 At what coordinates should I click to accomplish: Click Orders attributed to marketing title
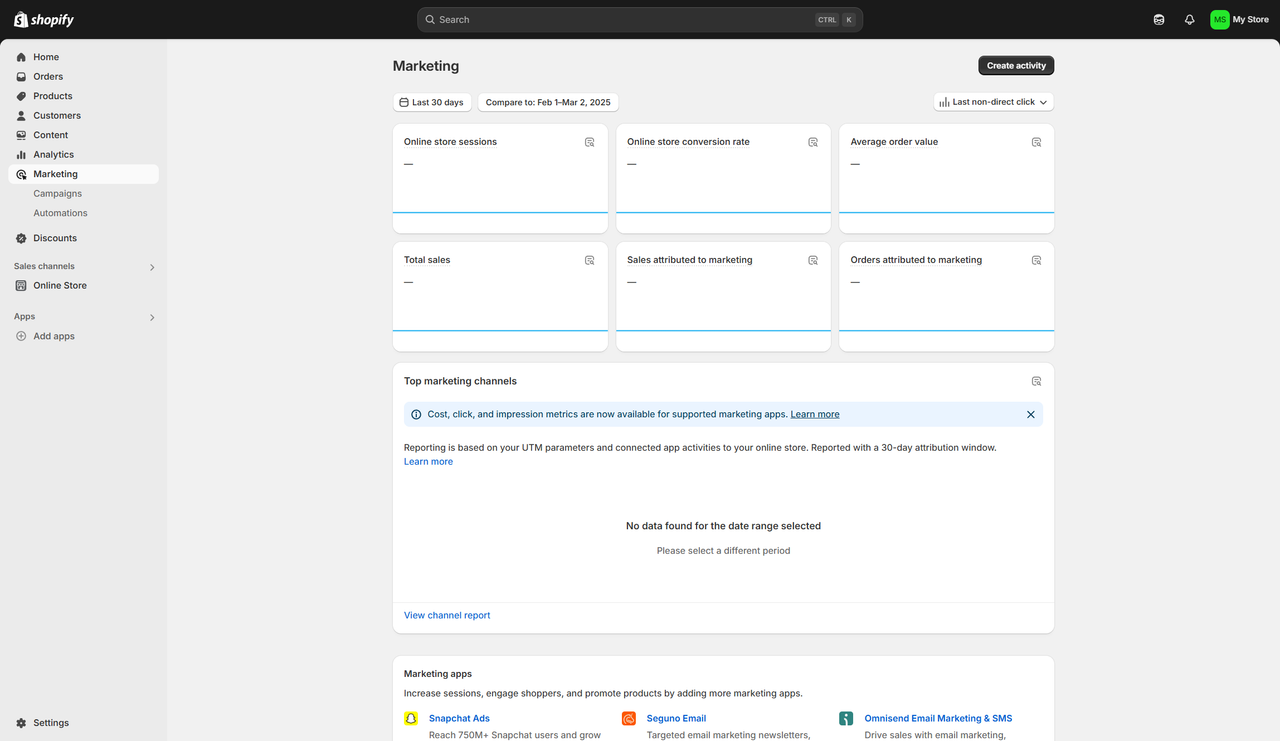(916, 260)
